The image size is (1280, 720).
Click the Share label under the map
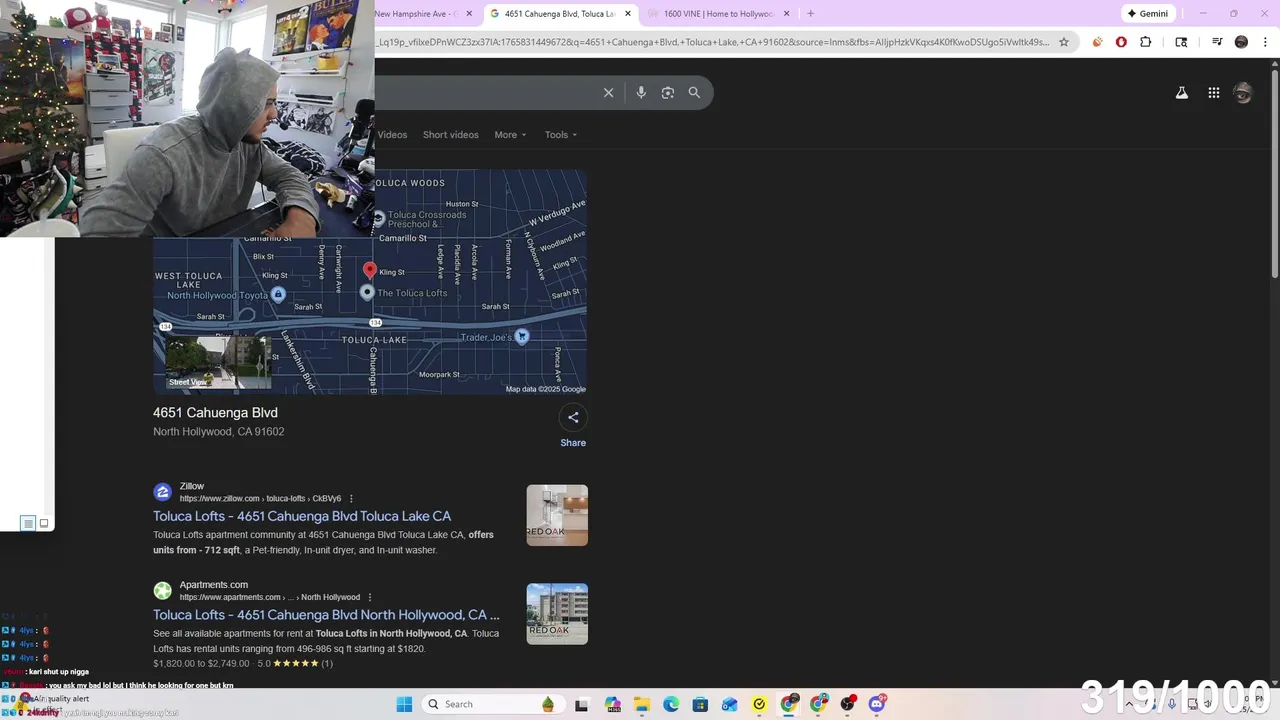[573, 443]
